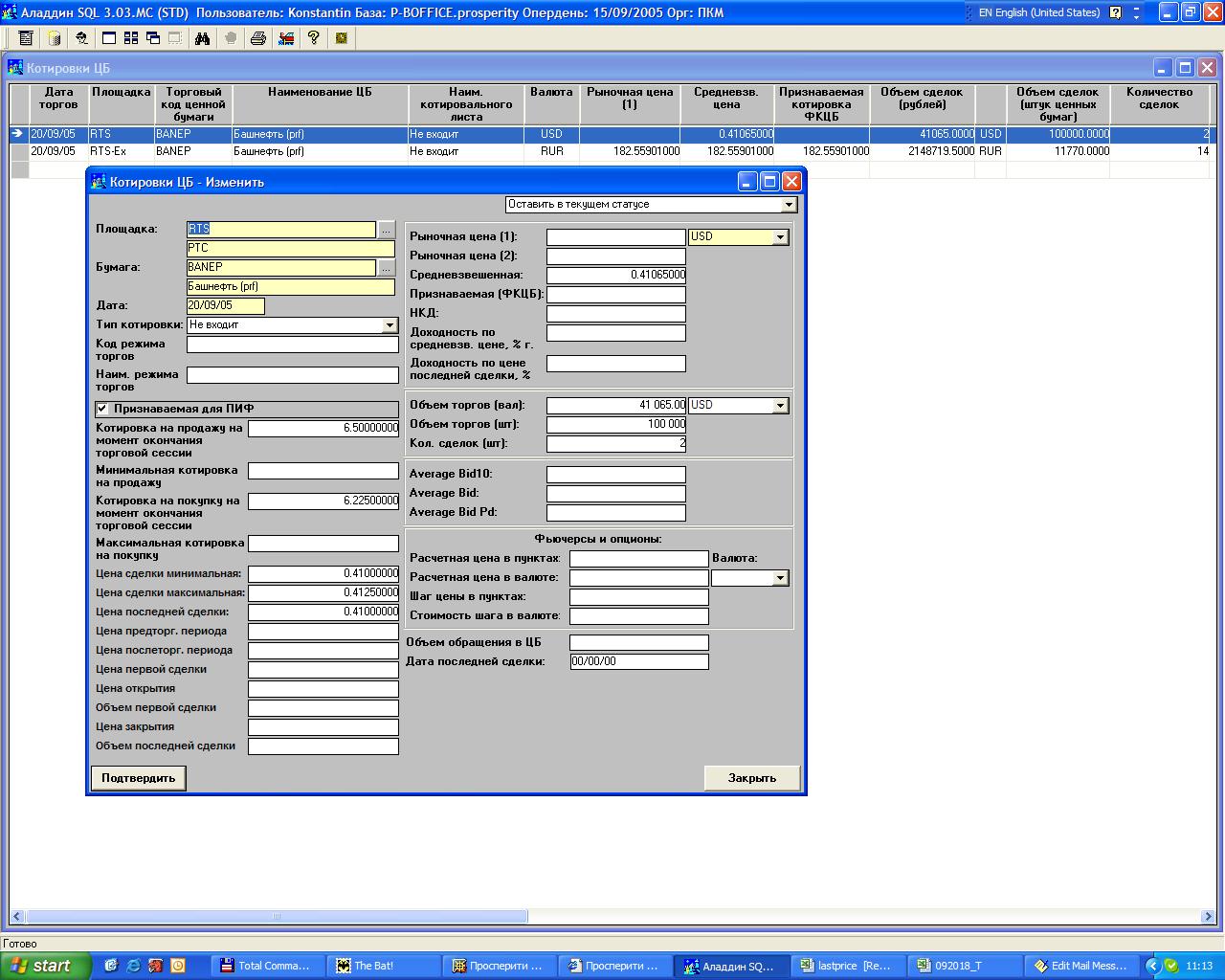Click the Рыночная цена (1) field

(616, 237)
